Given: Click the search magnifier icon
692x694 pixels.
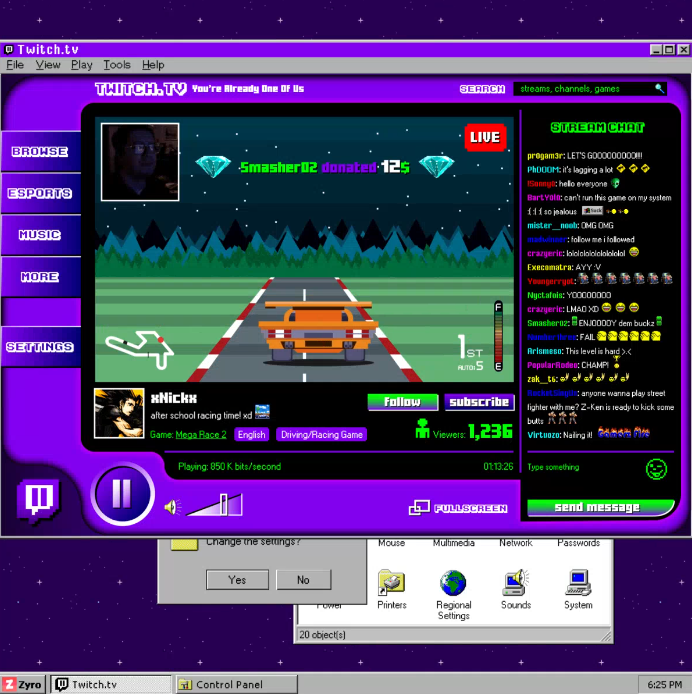Looking at the screenshot, I should point(659,89).
